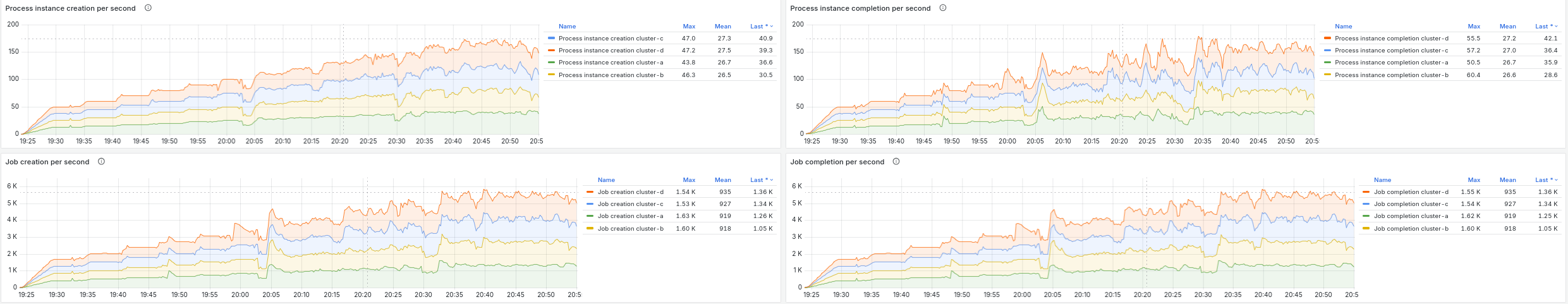
Task: Click yellow swatch of Process instance creation cluster-b
Action: coord(551,75)
